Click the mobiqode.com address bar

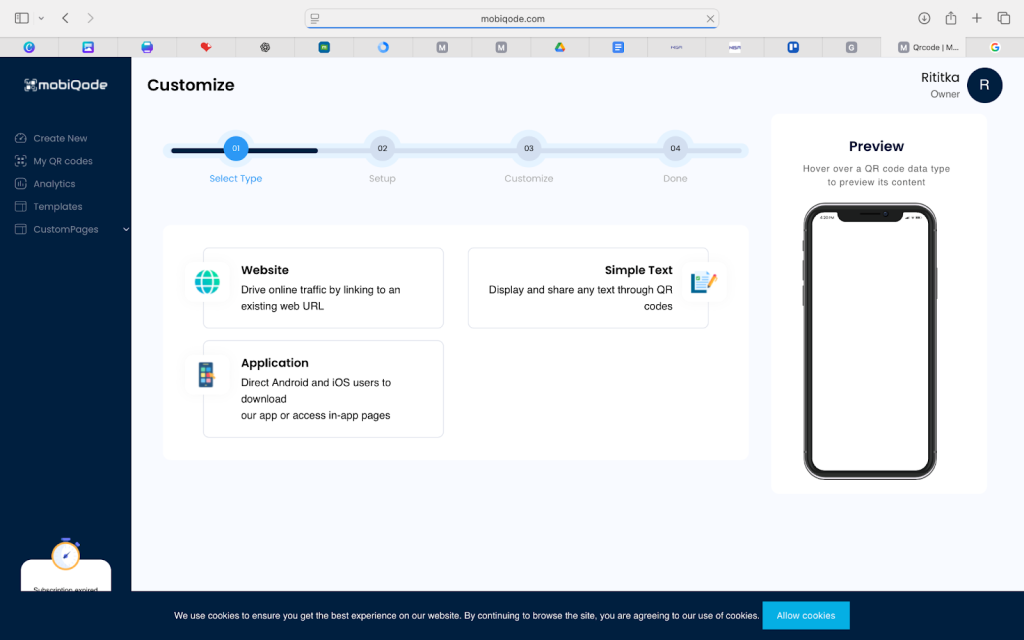pos(511,18)
